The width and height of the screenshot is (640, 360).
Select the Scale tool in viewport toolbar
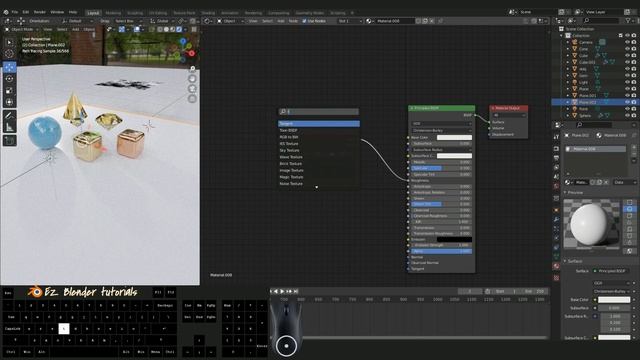9,90
